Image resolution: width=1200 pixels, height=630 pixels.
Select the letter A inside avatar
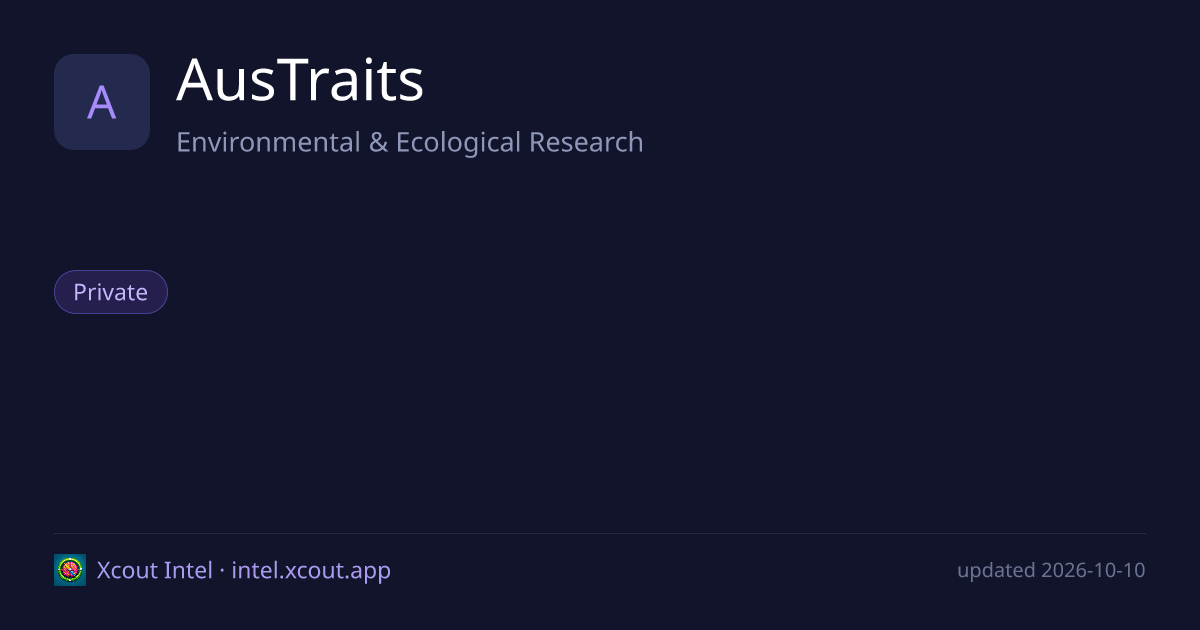pyautogui.click(x=102, y=103)
